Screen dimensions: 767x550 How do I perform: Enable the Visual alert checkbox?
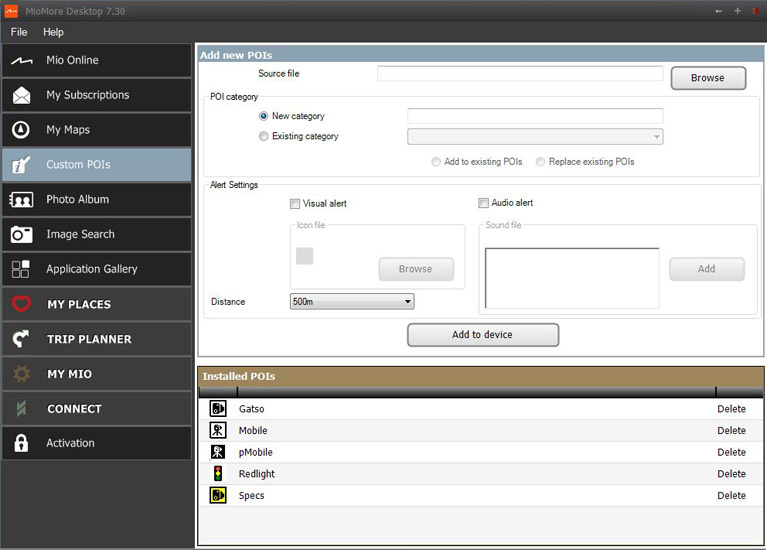(294, 204)
